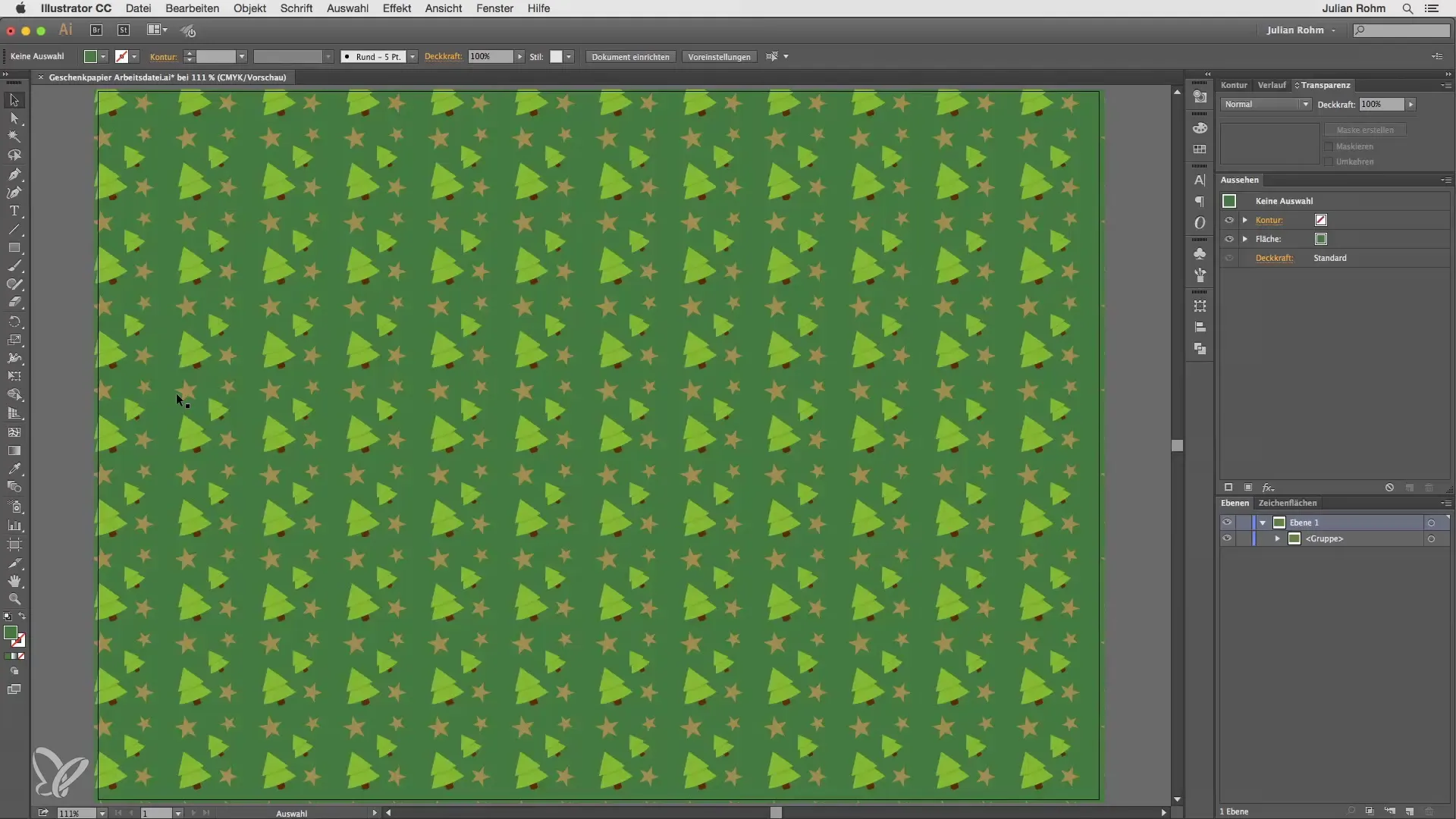Open Adobe Bridge via Br icon

(96, 30)
